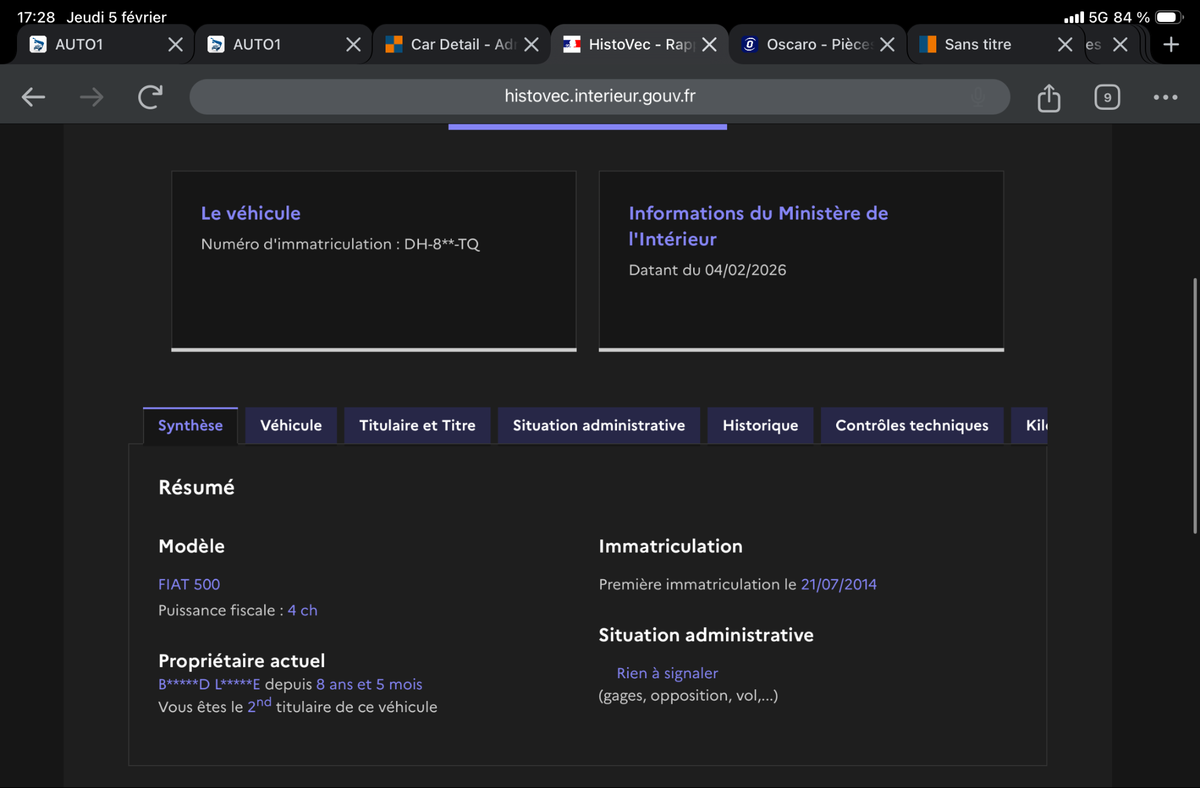1200x788 pixels.
Task: Open the Véhicule tab
Action: tap(291, 425)
